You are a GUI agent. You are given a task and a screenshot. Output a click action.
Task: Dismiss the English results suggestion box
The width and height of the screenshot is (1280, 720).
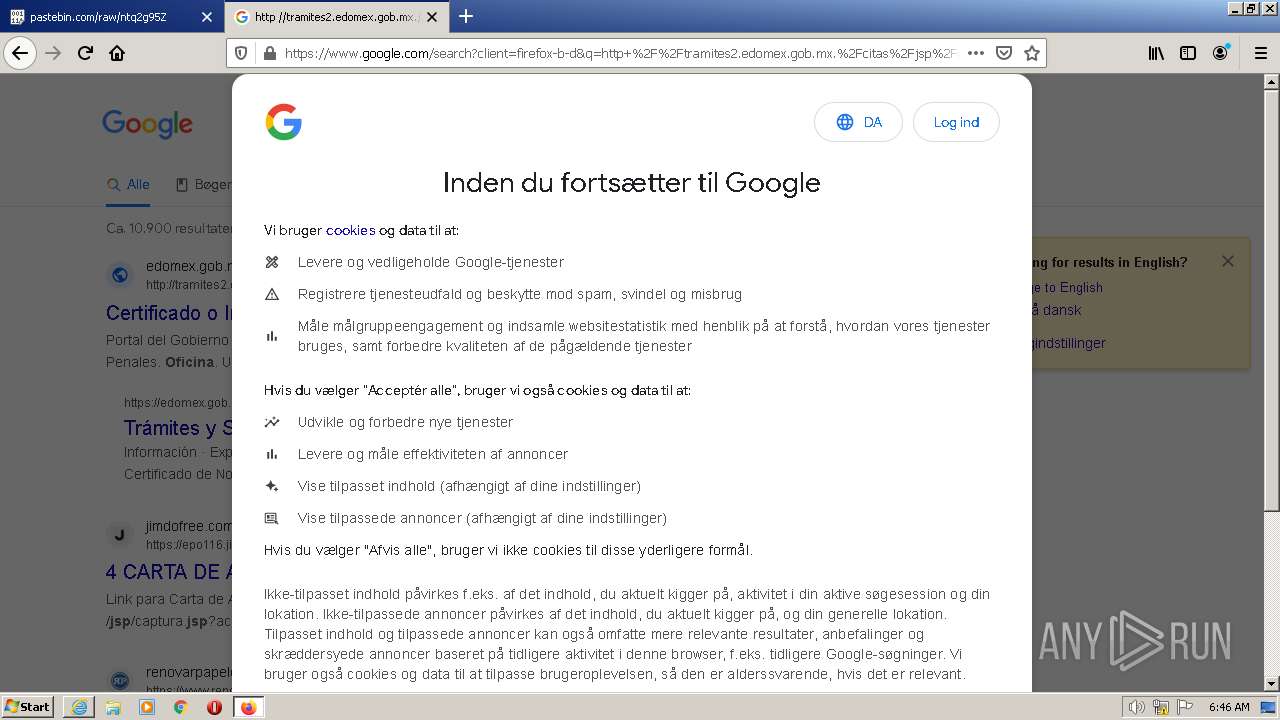click(1227, 261)
